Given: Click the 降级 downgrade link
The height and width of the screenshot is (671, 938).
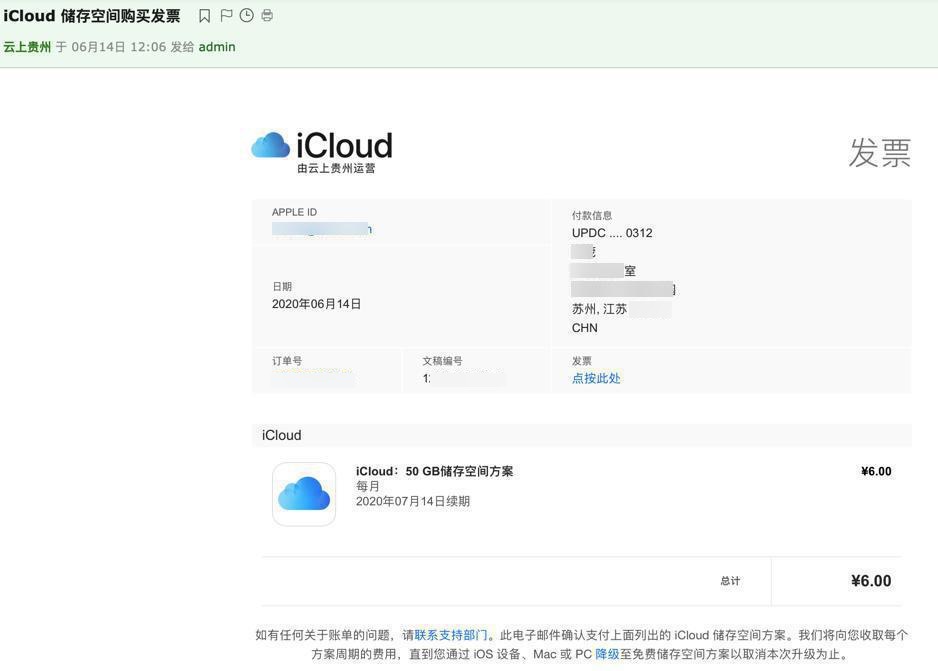Looking at the screenshot, I should (x=607, y=654).
